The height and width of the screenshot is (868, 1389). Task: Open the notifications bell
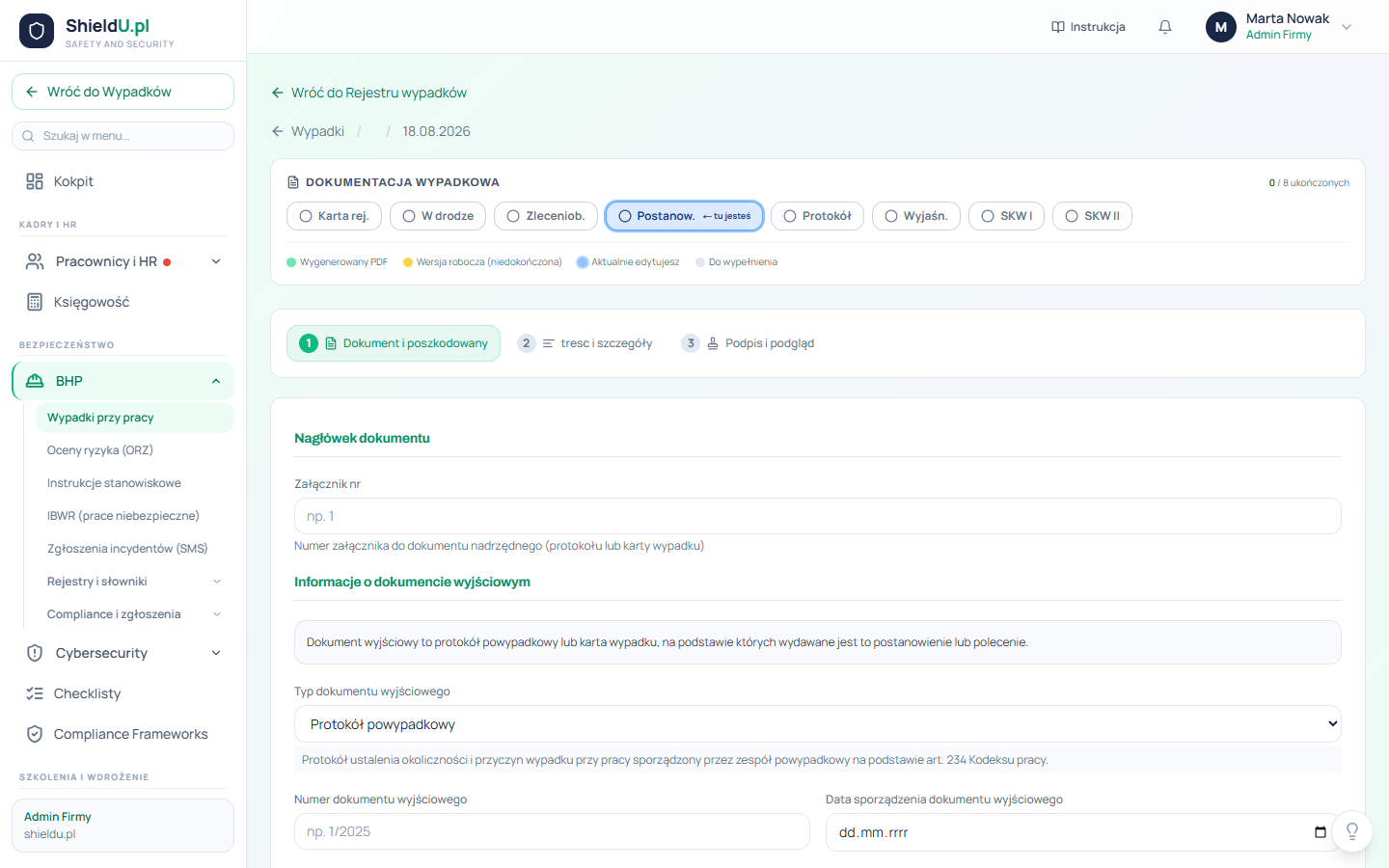[1165, 27]
